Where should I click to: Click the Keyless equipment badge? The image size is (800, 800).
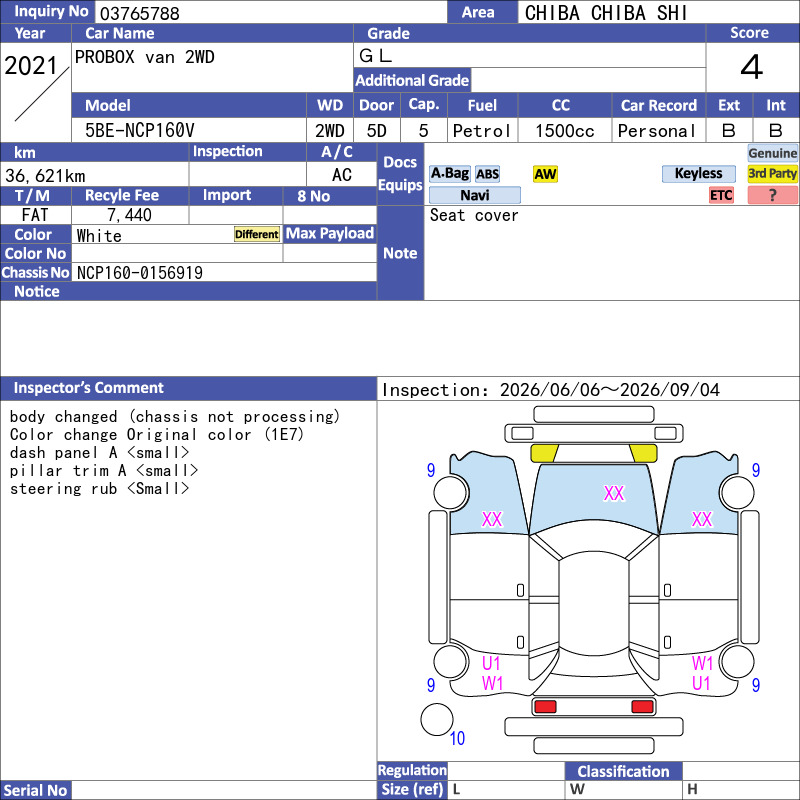pos(698,174)
